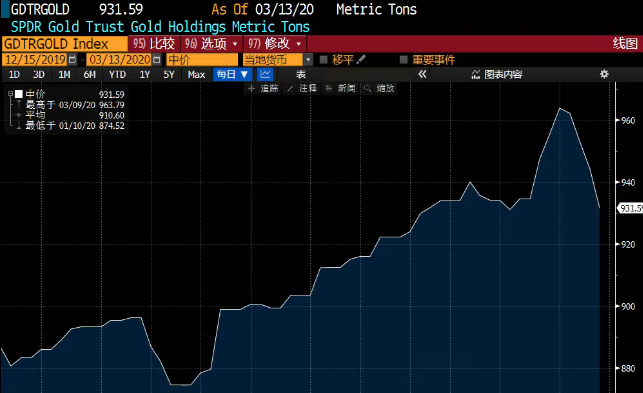
Task: Open the start date calendar picker icon
Action: 72,59
